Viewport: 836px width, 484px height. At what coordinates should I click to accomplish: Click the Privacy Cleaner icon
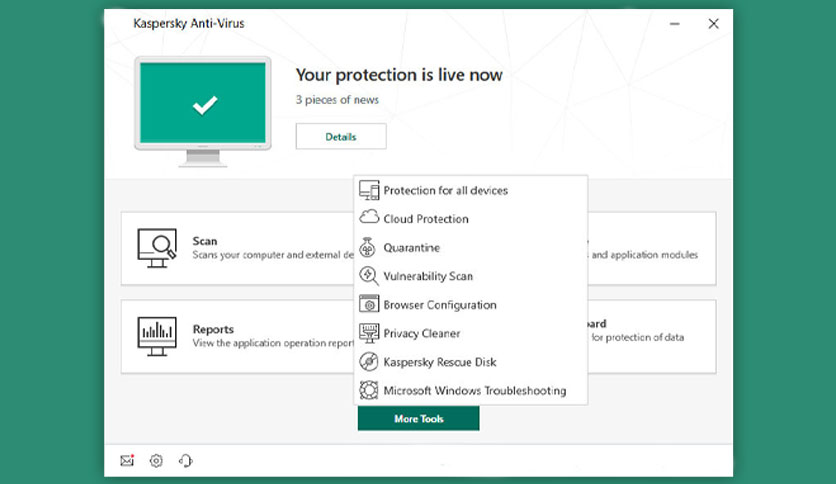tap(368, 333)
